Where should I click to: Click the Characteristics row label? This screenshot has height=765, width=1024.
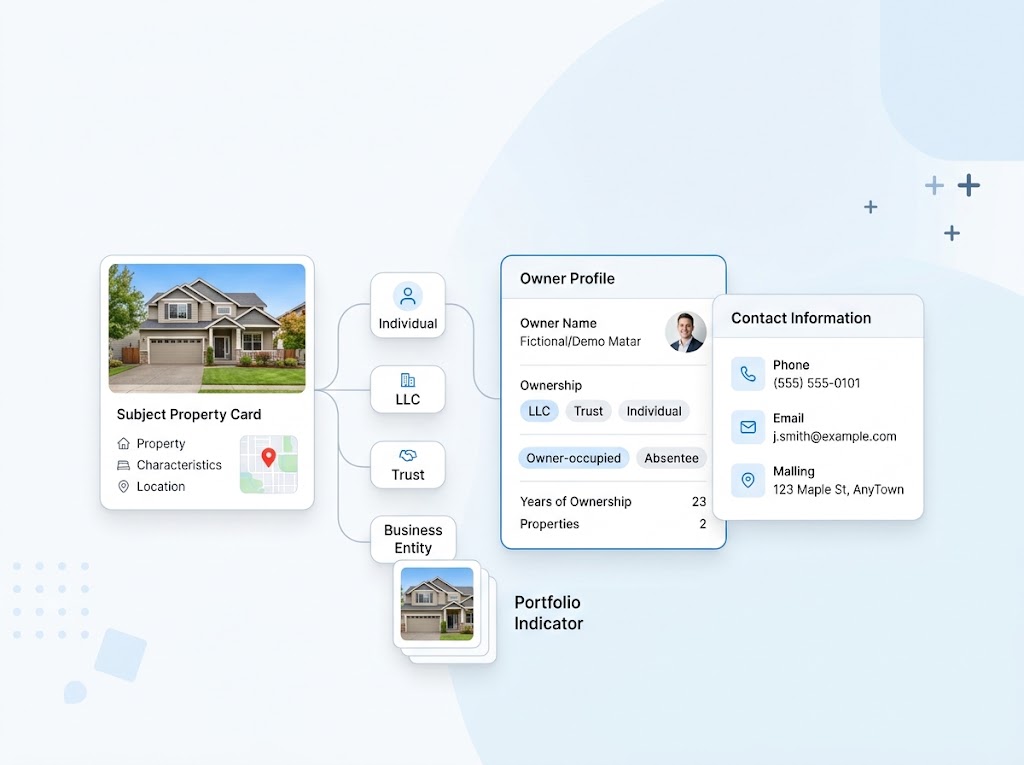click(179, 465)
